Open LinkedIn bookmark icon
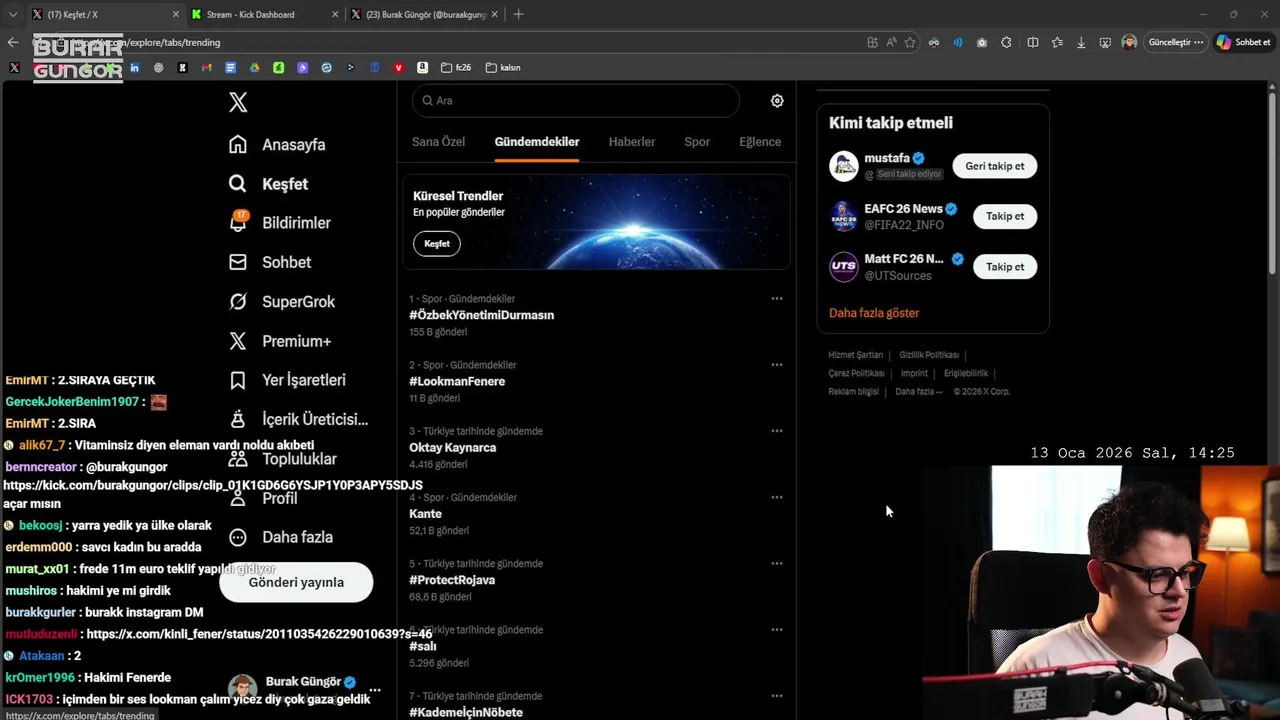Viewport: 1280px width, 720px height. tap(134, 68)
